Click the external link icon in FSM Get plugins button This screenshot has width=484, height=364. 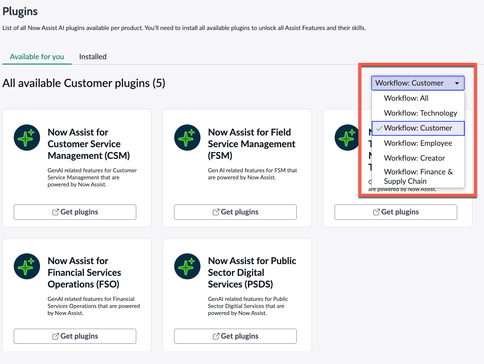click(x=216, y=212)
